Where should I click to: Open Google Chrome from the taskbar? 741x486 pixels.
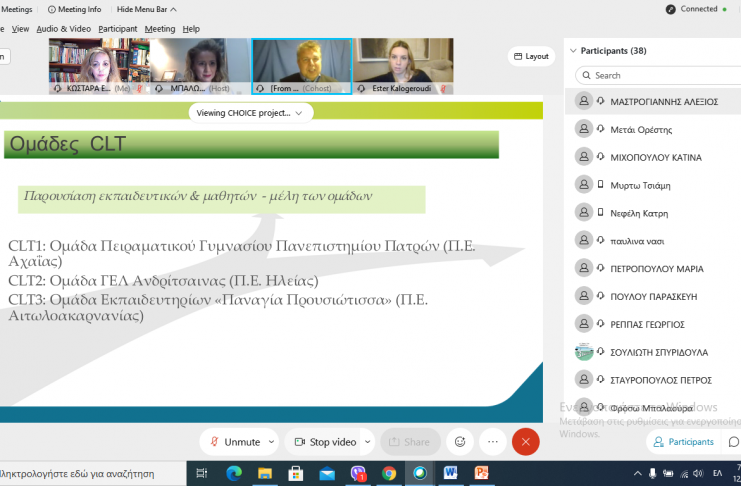pyautogui.click(x=389, y=473)
